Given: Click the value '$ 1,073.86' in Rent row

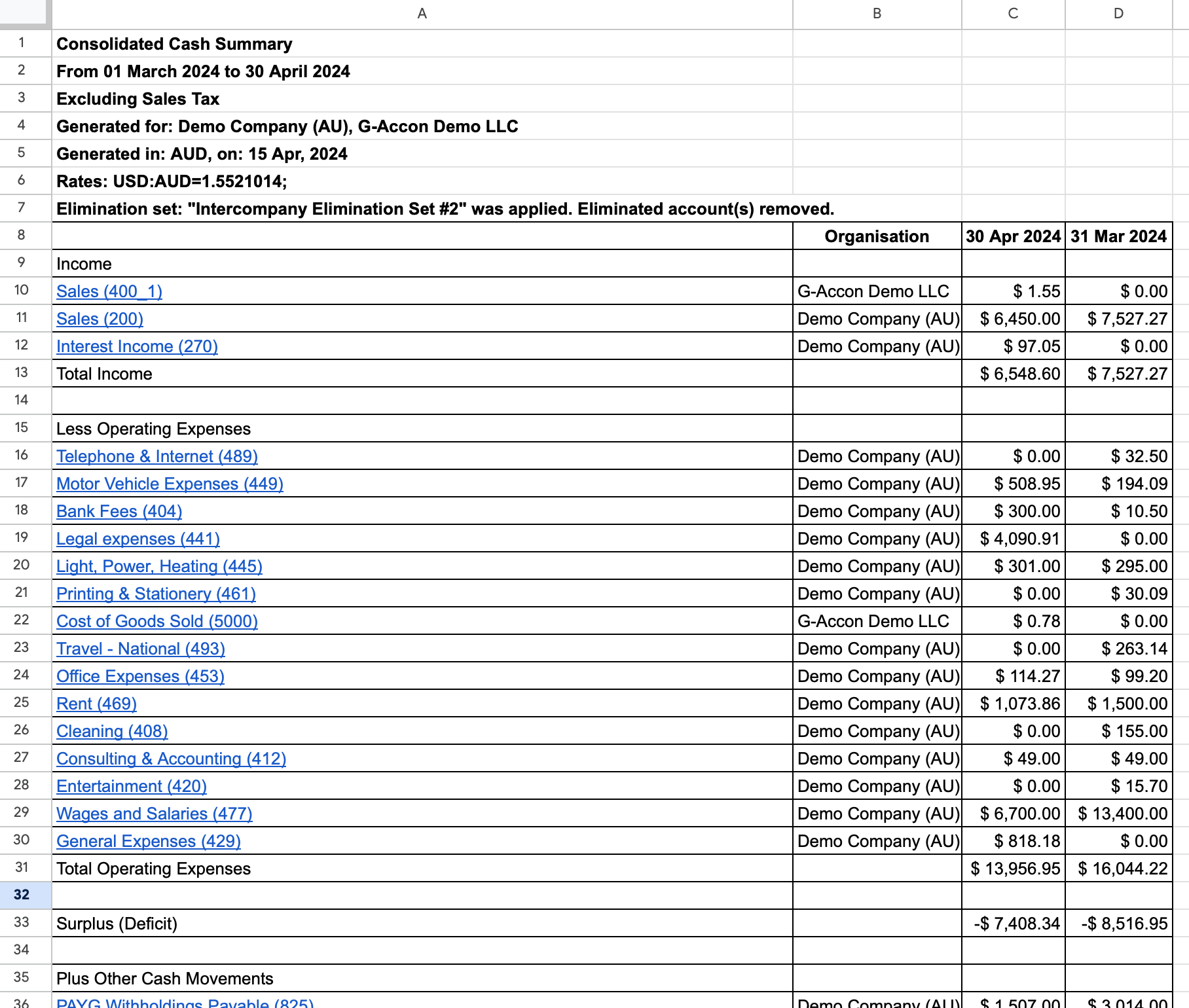Looking at the screenshot, I should pyautogui.click(x=1014, y=704).
